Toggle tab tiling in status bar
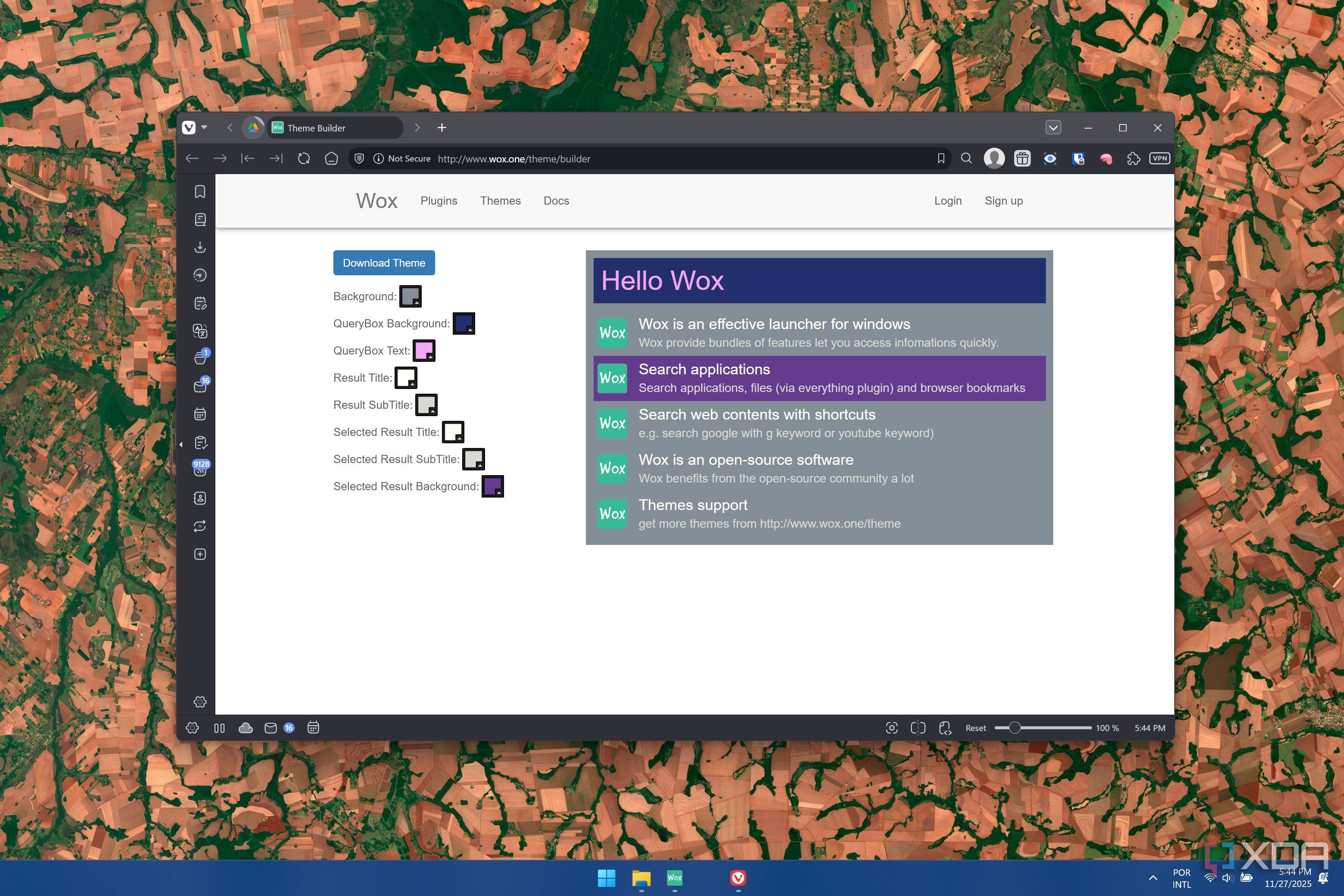Image resolution: width=1344 pixels, height=896 pixels. pyautogui.click(x=918, y=728)
